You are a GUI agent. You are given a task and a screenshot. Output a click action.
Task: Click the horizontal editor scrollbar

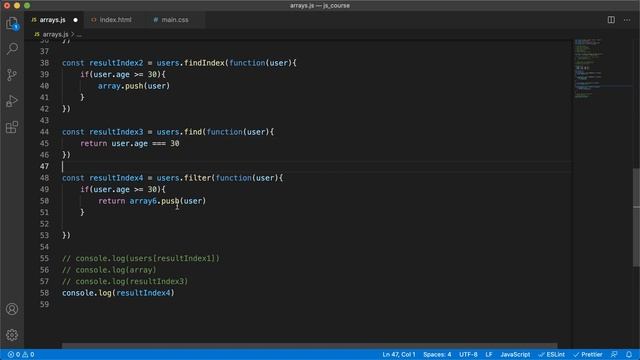coord(309,346)
